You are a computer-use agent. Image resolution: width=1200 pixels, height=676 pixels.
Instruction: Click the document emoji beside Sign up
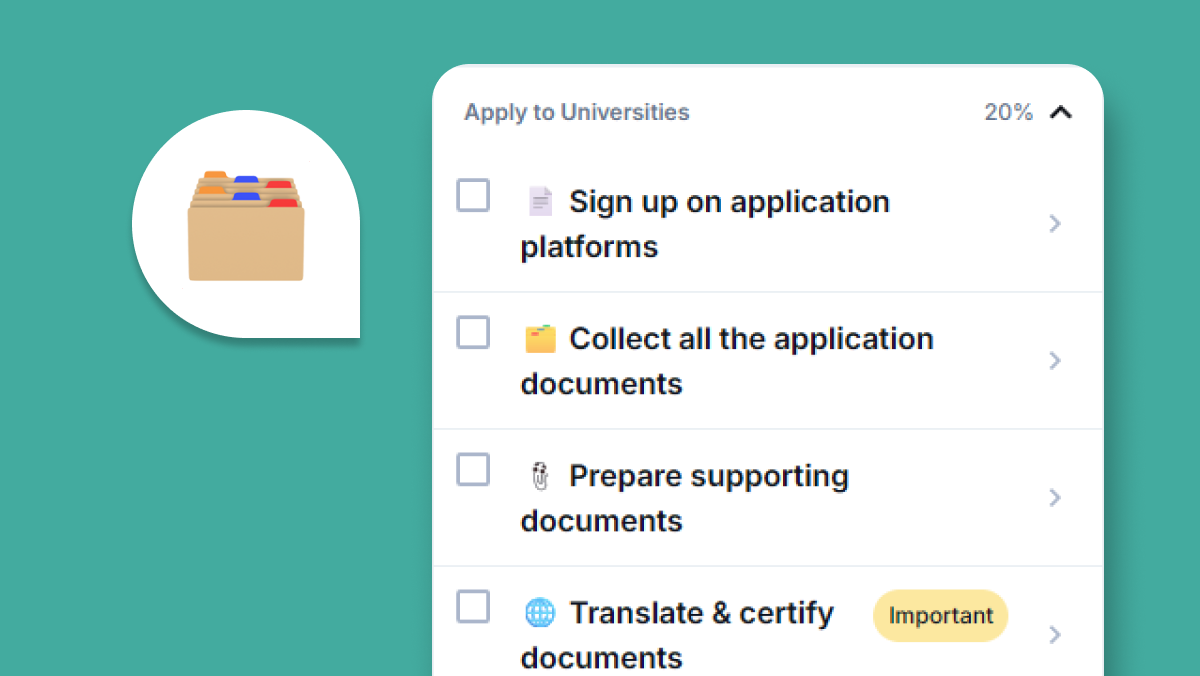pyautogui.click(x=540, y=202)
